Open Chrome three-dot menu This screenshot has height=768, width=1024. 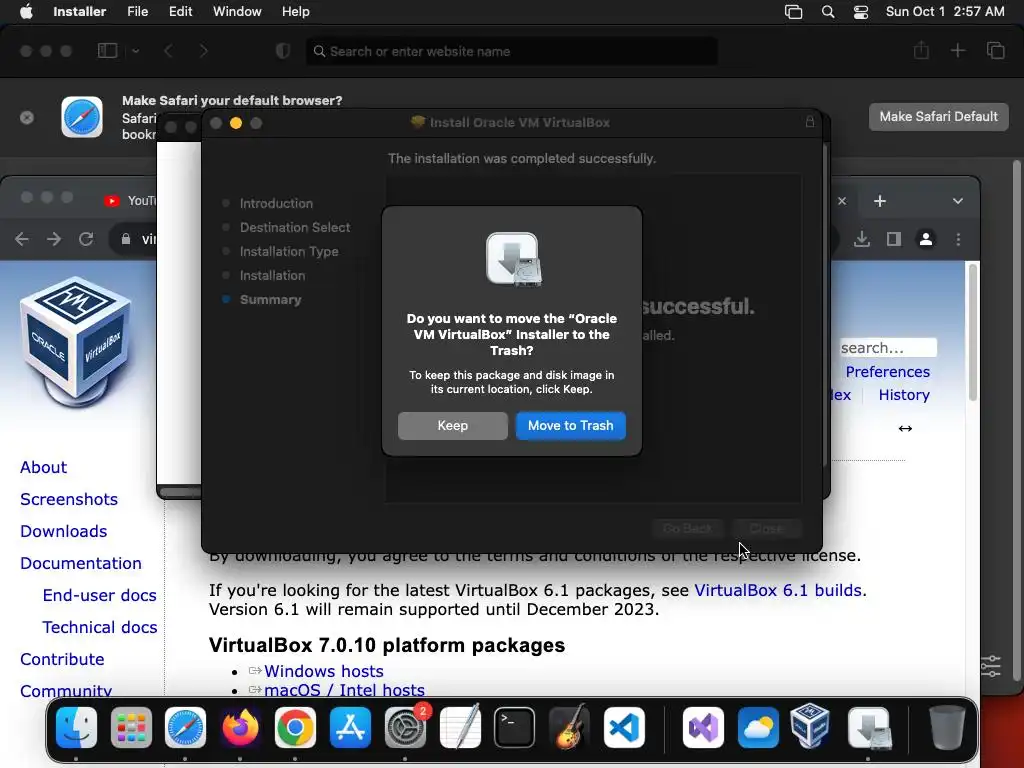[958, 239]
